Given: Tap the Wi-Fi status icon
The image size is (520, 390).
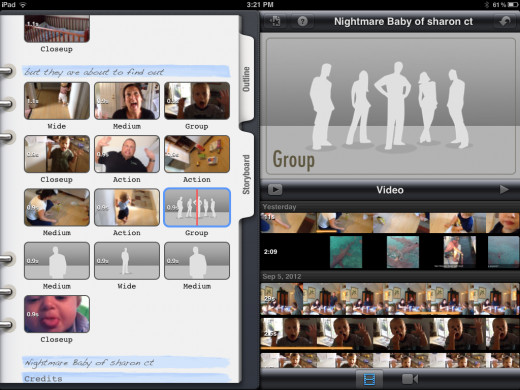Looking at the screenshot, I should tap(23, 5).
